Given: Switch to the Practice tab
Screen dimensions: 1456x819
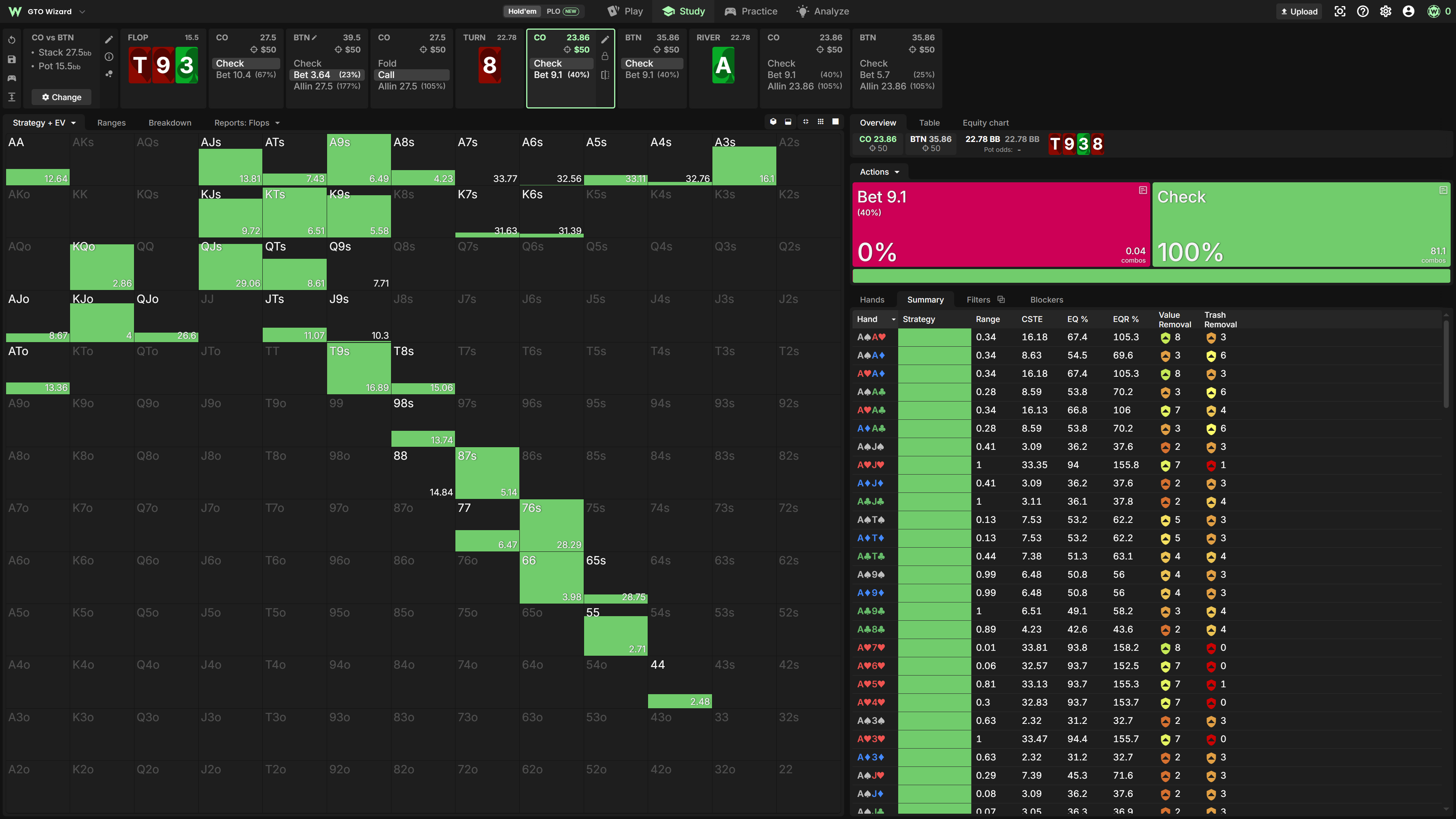Looking at the screenshot, I should coord(750,11).
